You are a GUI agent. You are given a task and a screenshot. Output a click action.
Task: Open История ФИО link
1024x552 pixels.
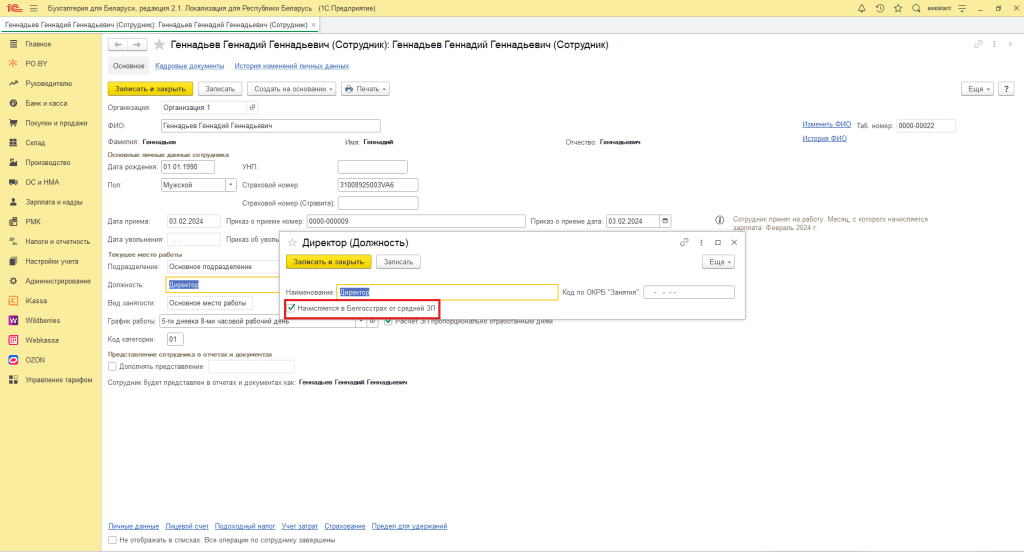[824, 138]
